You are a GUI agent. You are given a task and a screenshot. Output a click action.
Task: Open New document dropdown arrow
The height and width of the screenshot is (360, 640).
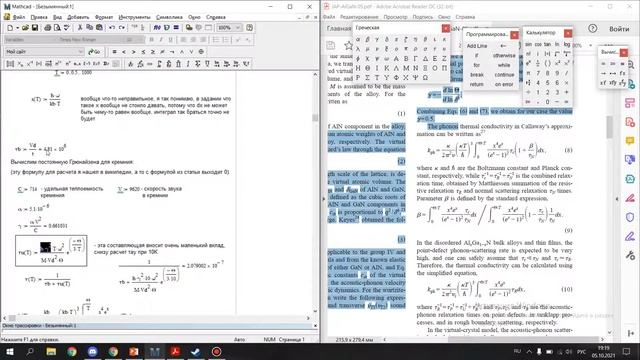[17, 28]
